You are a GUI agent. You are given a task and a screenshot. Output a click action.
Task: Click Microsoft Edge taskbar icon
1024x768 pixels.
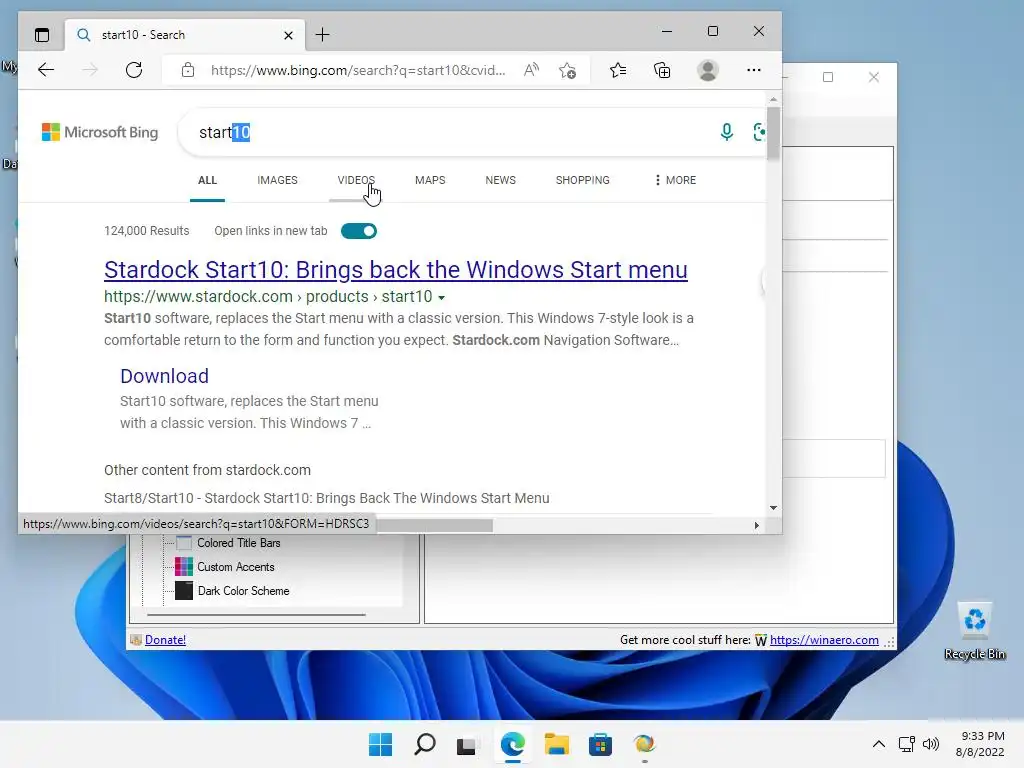point(513,744)
